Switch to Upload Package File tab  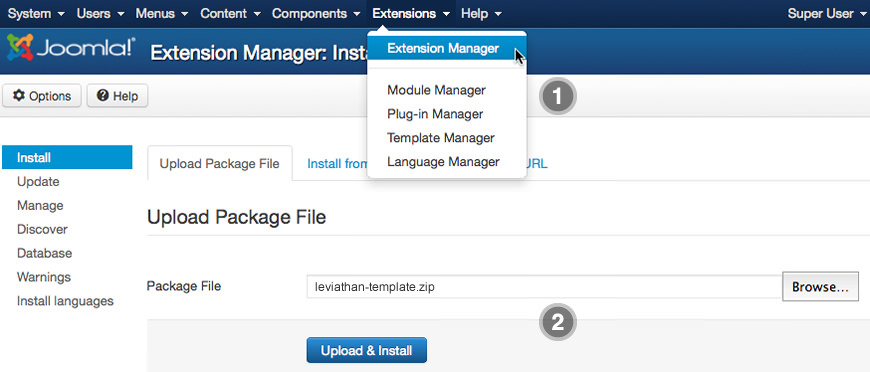point(220,164)
